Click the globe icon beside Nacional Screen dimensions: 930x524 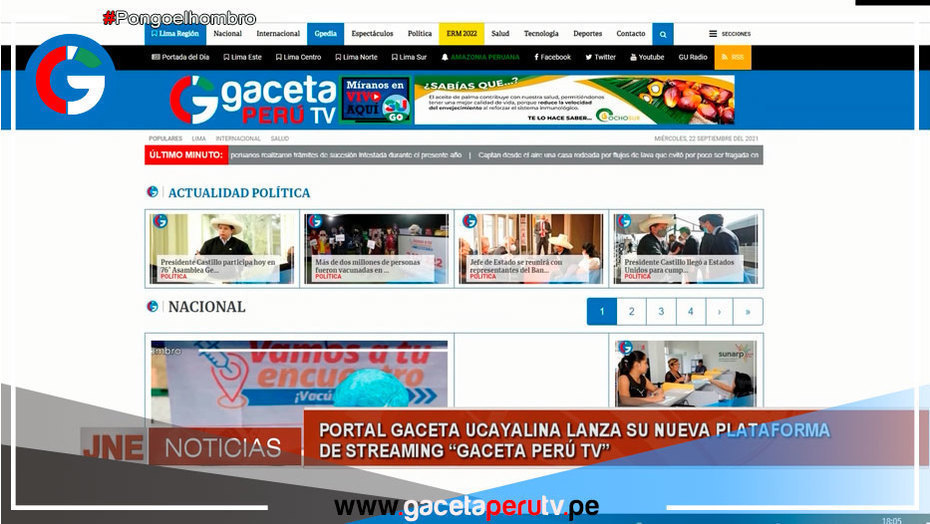point(152,306)
